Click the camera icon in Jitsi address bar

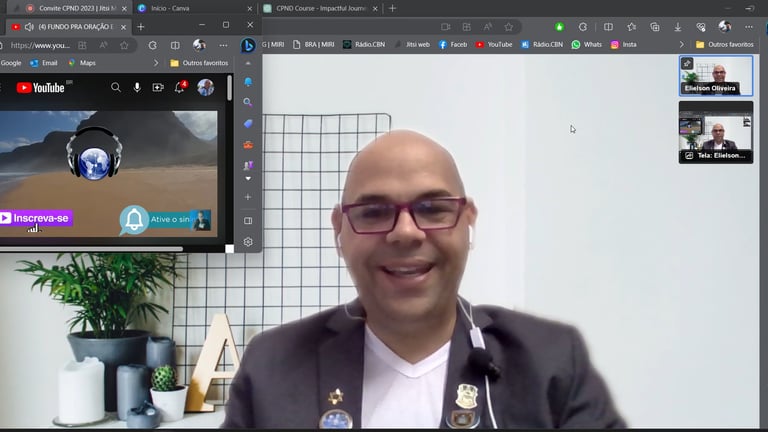point(445,27)
